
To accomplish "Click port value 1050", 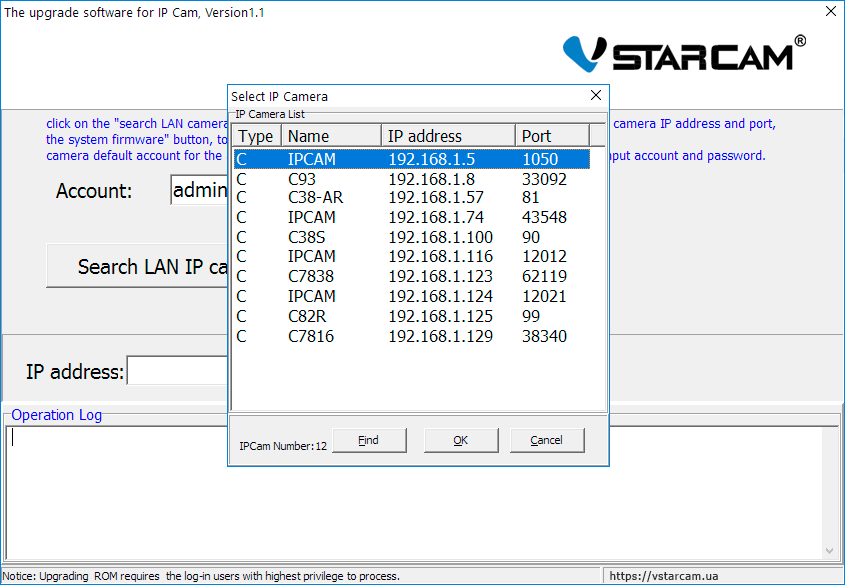I will tap(540, 159).
